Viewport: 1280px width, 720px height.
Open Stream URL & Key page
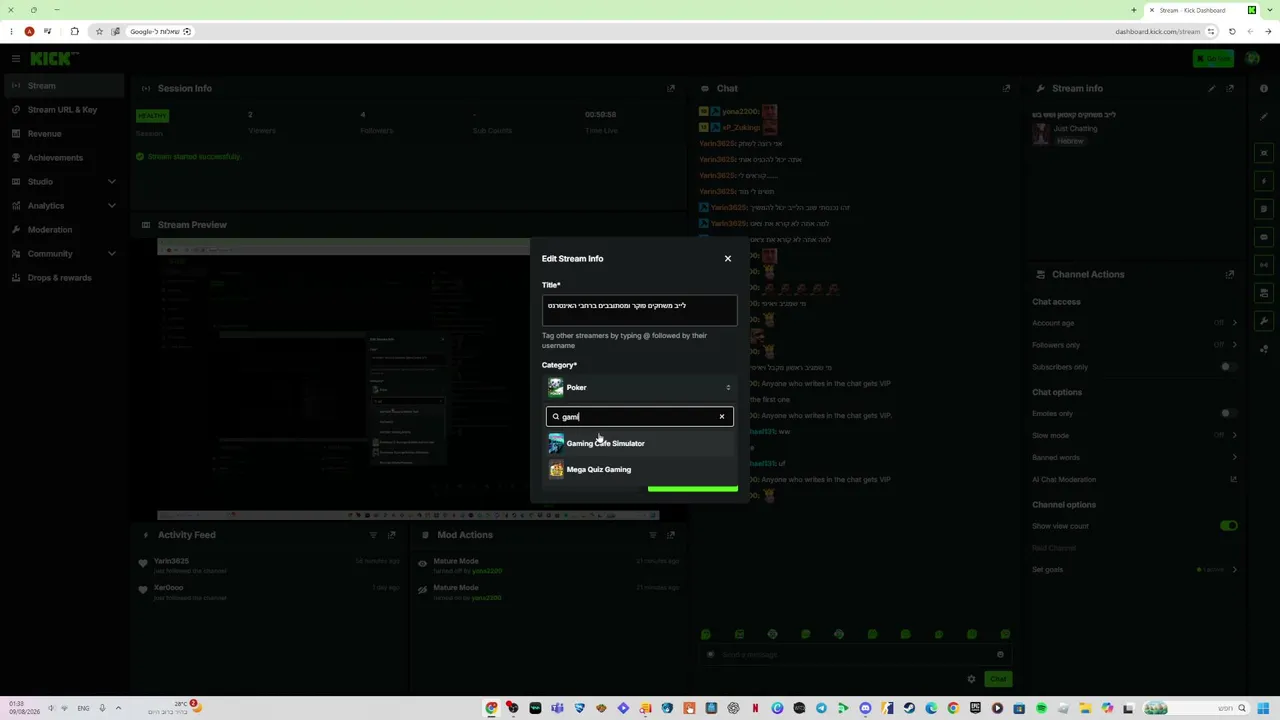[64, 110]
